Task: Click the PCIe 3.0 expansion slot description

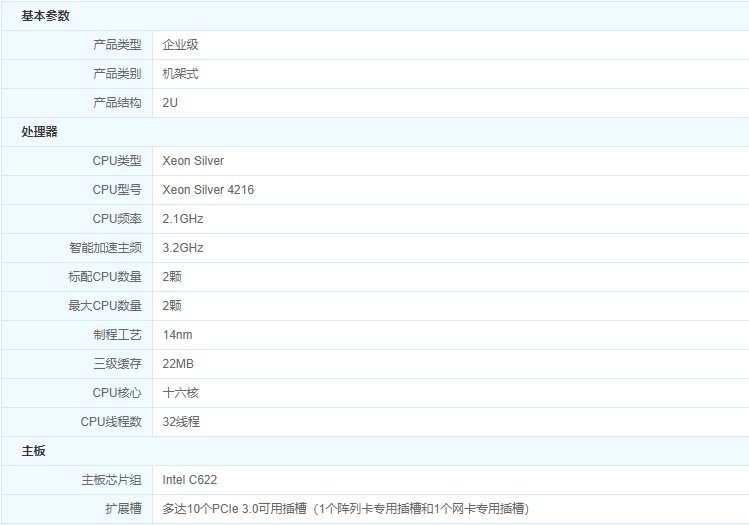Action: pyautogui.click(x=345, y=509)
